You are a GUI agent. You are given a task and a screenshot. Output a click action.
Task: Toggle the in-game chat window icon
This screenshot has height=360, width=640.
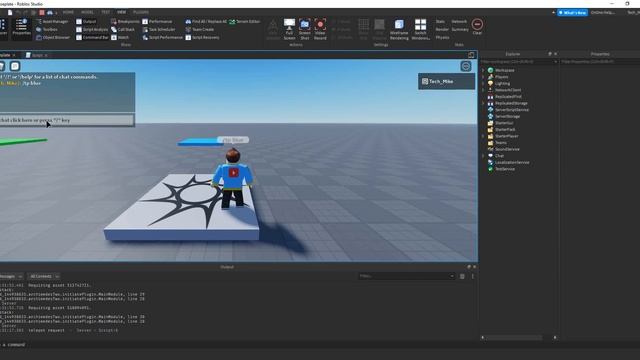coord(15,66)
